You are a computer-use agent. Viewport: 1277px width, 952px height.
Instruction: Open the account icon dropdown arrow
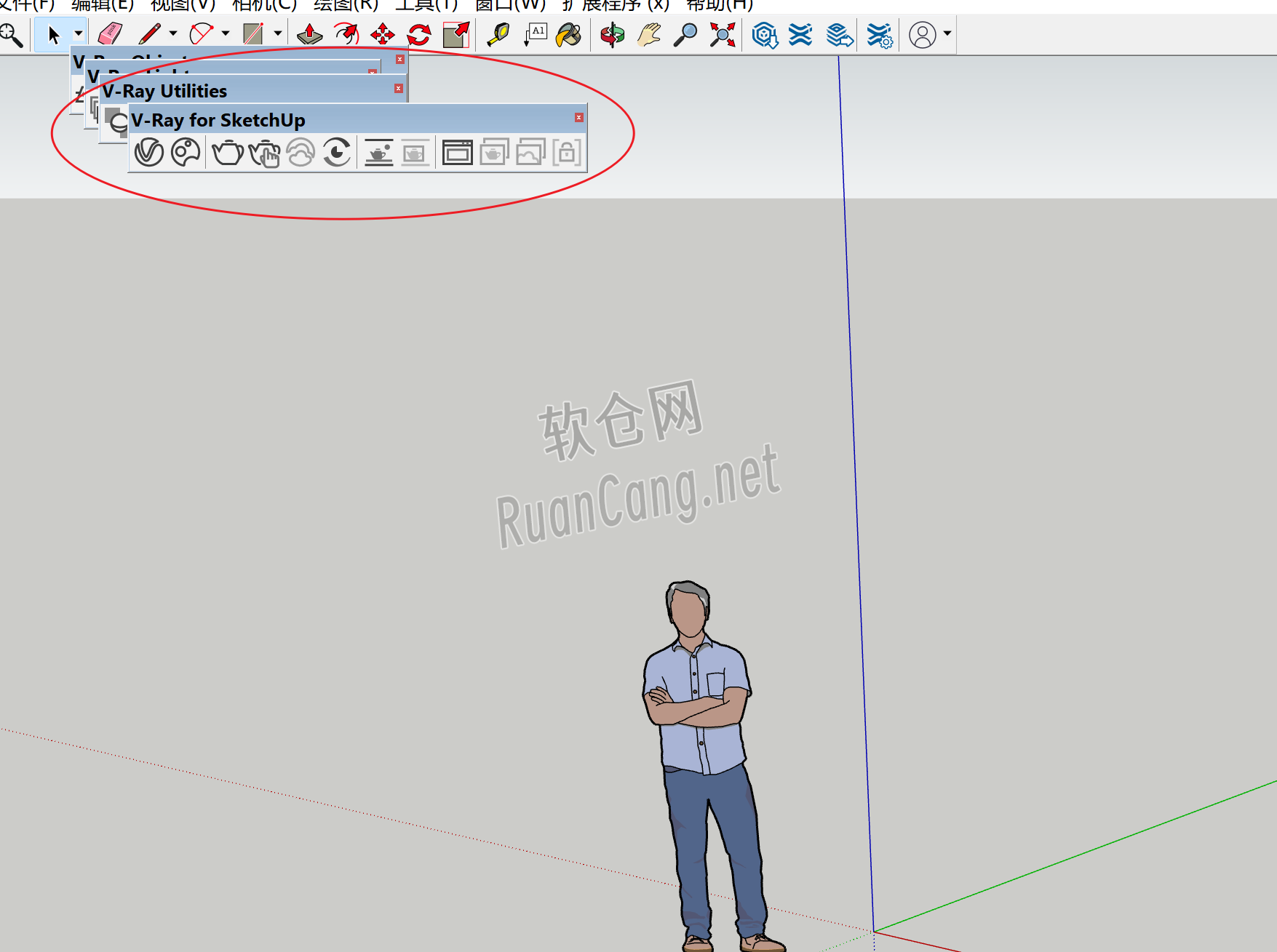(x=947, y=34)
